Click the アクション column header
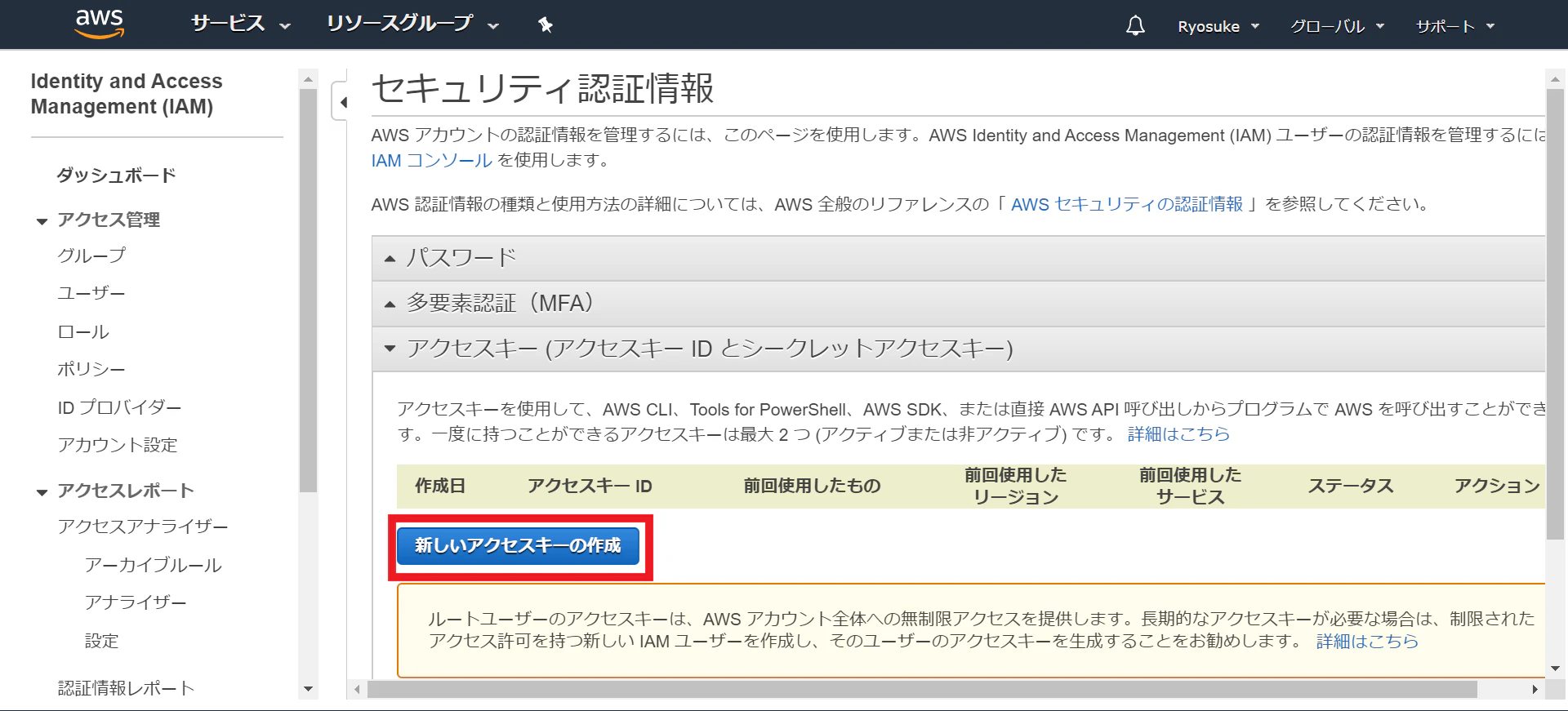Image resolution: width=1568 pixels, height=711 pixels. (1497, 486)
